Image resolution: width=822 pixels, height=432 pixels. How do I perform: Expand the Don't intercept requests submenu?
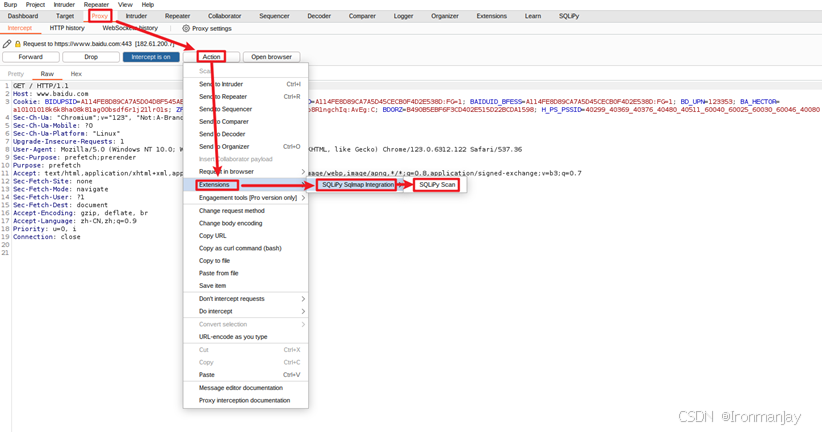pos(303,299)
